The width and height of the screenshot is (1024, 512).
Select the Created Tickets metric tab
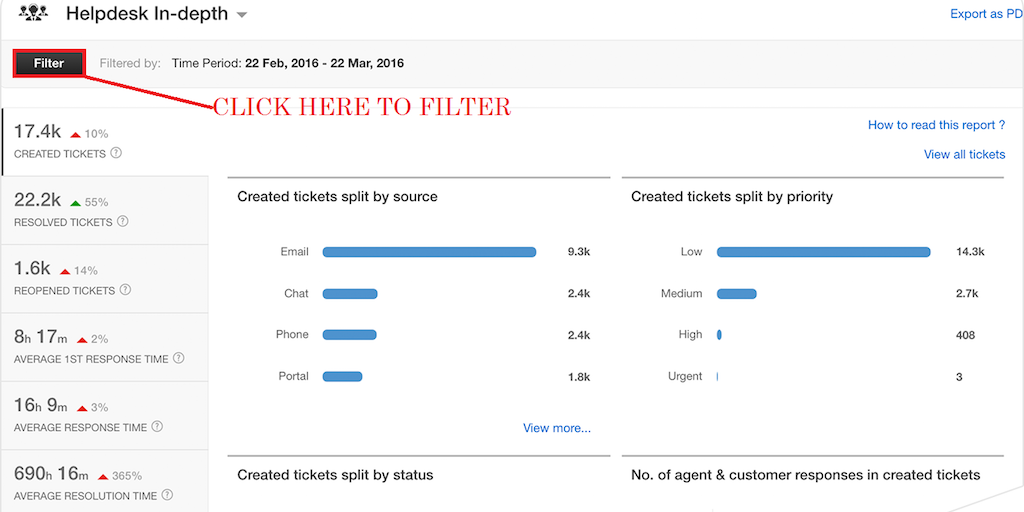(105, 142)
